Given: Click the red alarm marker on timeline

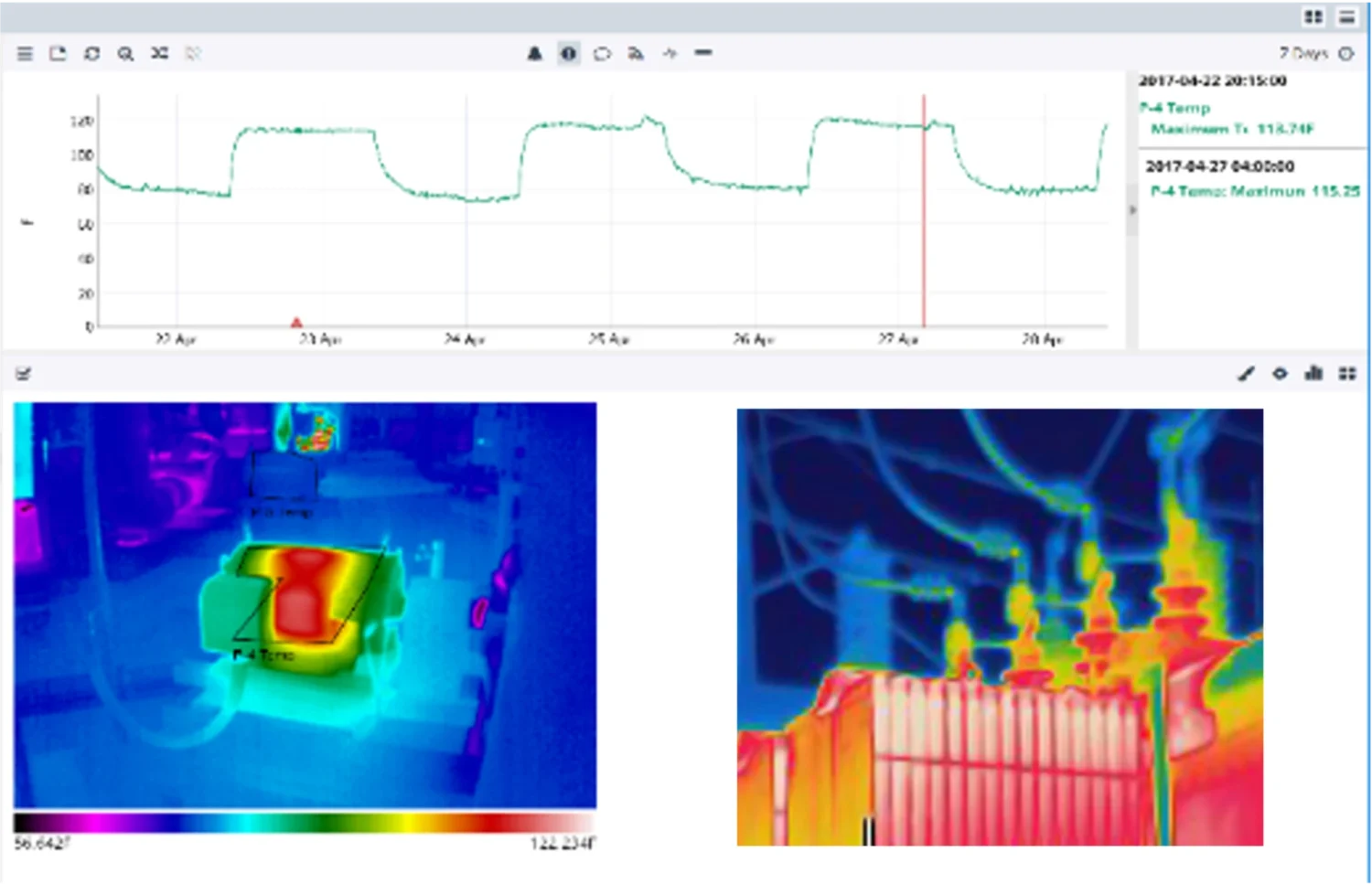Looking at the screenshot, I should pyautogui.click(x=296, y=322).
